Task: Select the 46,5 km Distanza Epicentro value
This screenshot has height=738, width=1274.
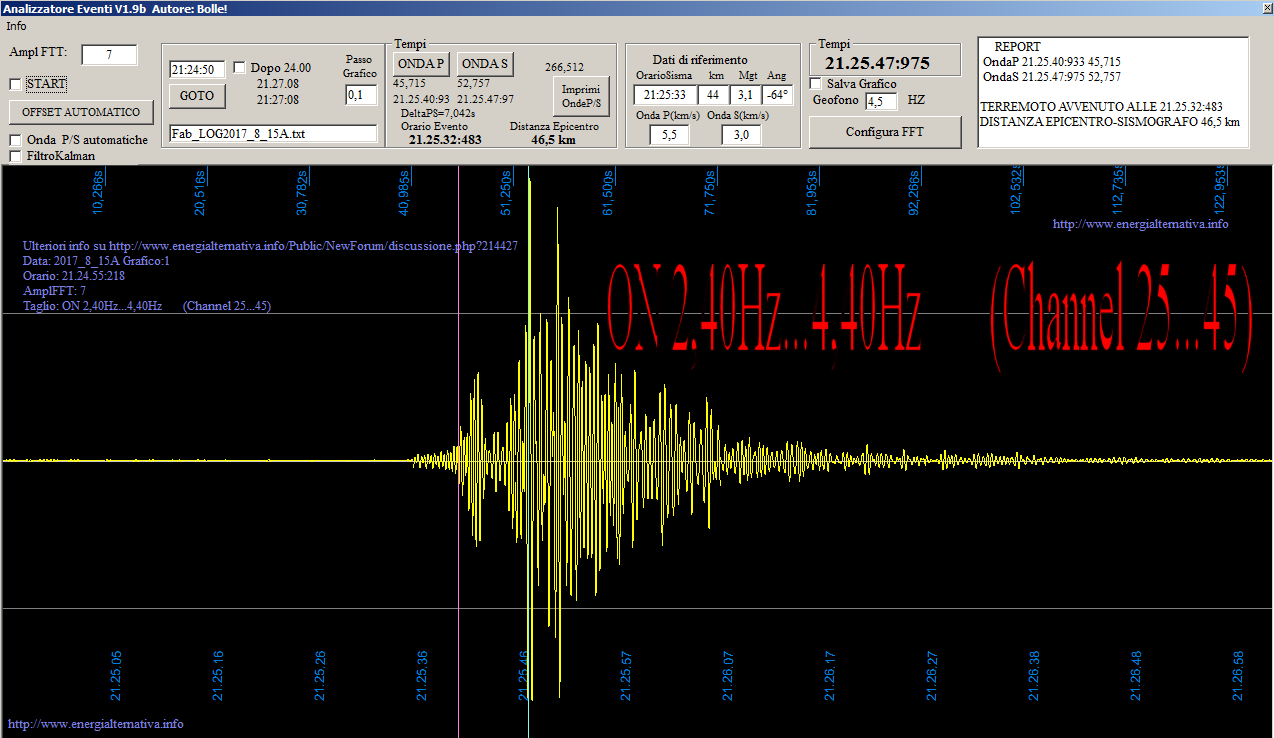Action: 553,140
